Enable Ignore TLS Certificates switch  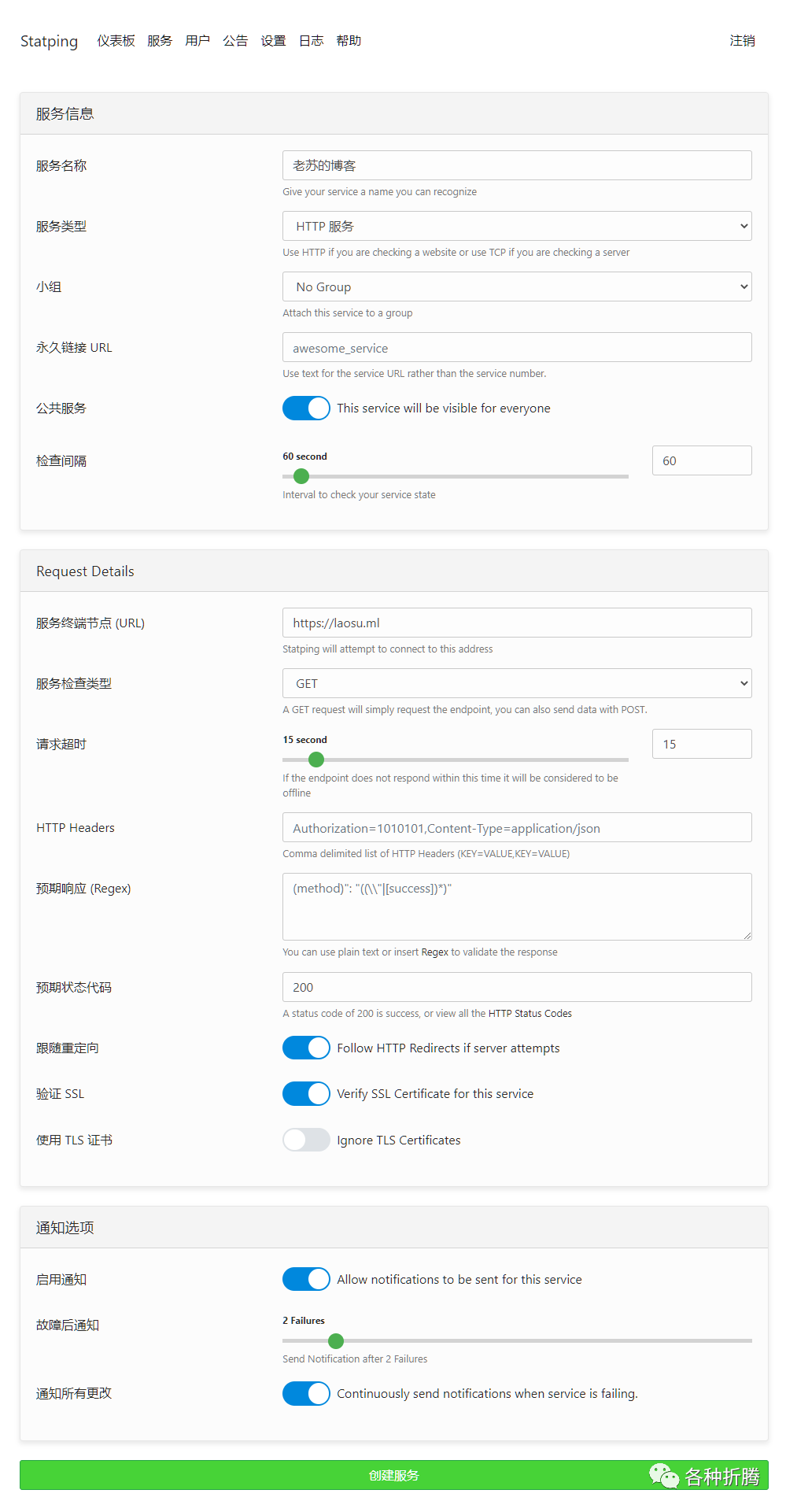306,1140
